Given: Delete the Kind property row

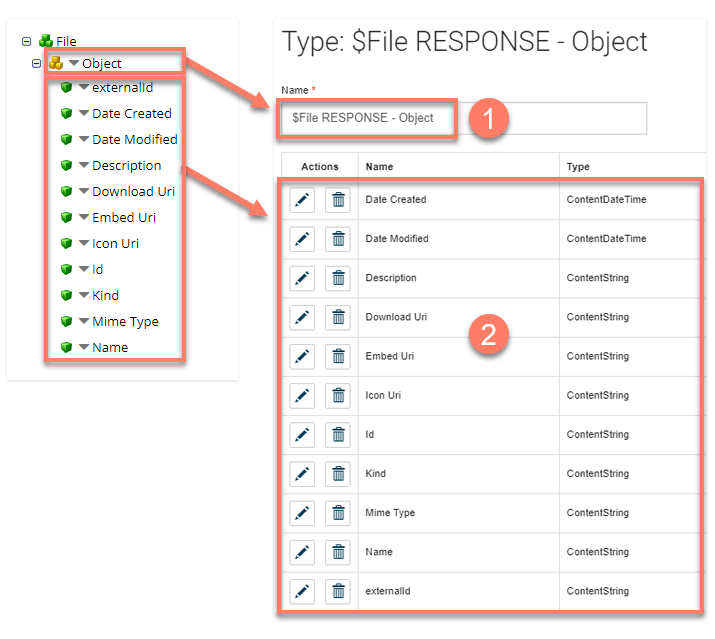Looking at the screenshot, I should (338, 474).
